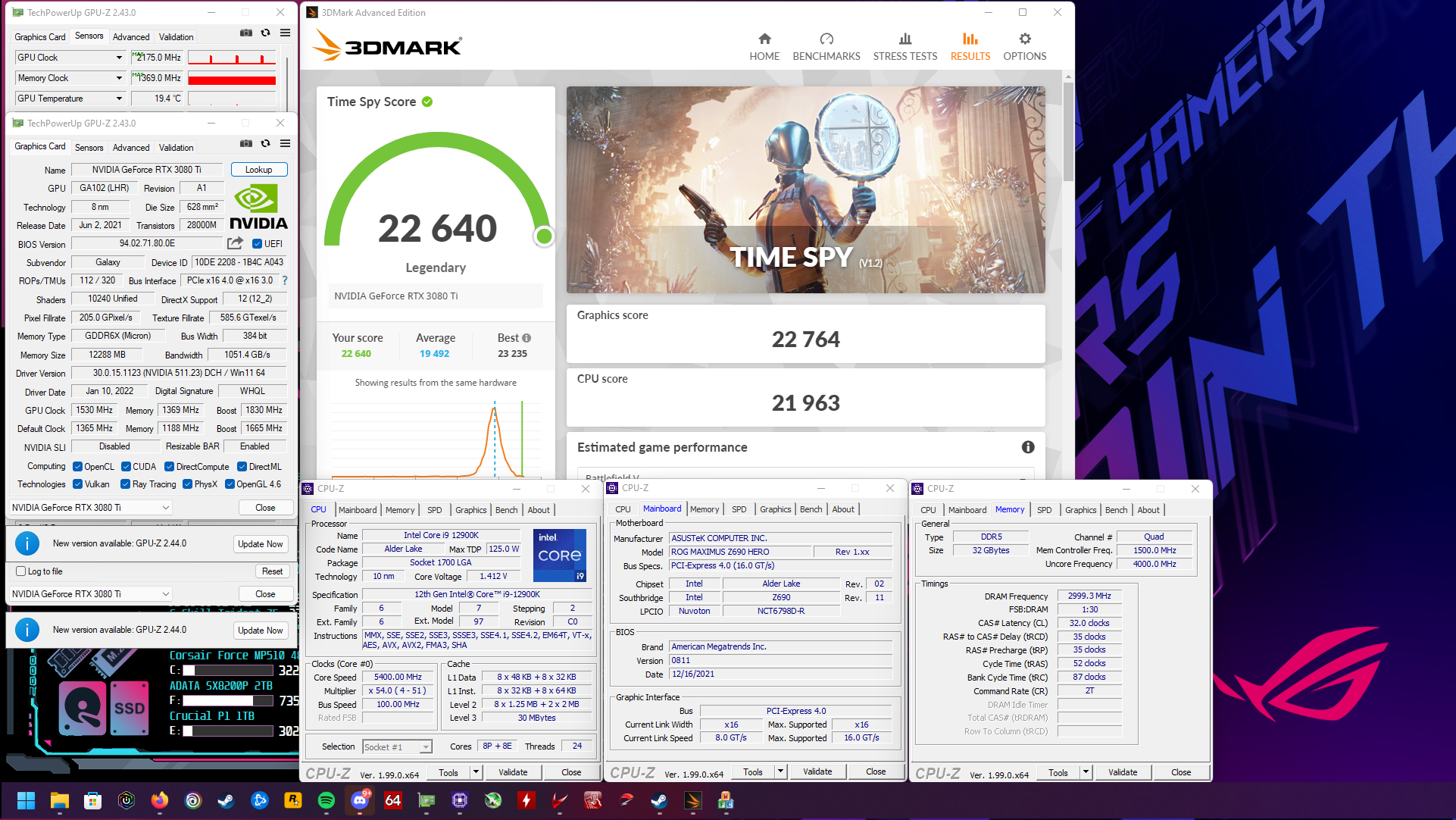Click the BIOS export share icon
This screenshot has height=820, width=1456.
point(236,243)
